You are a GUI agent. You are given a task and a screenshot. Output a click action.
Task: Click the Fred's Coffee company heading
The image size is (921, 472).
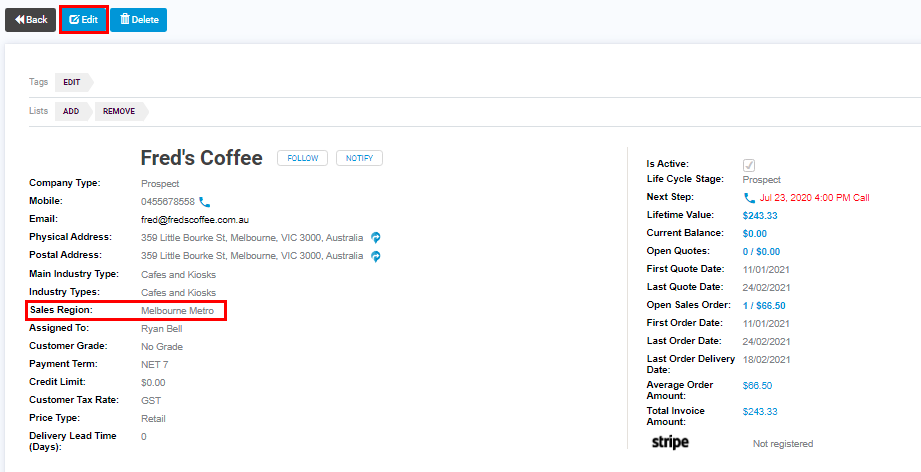(x=201, y=158)
